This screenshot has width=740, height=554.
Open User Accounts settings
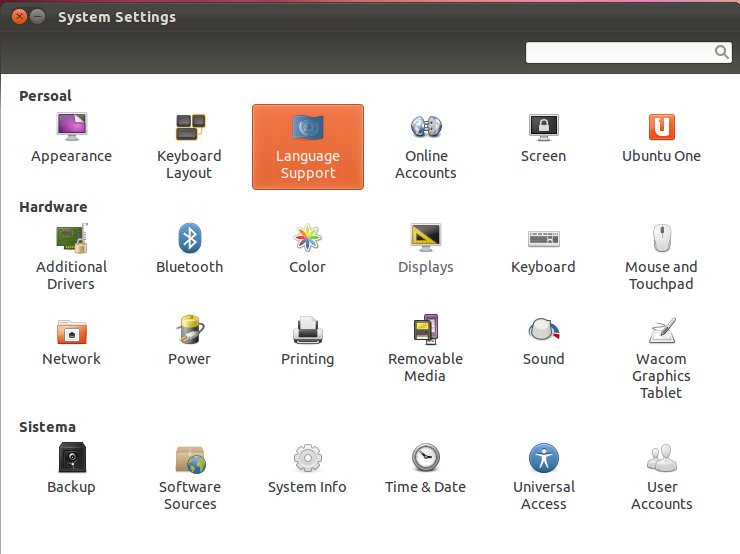(x=662, y=477)
